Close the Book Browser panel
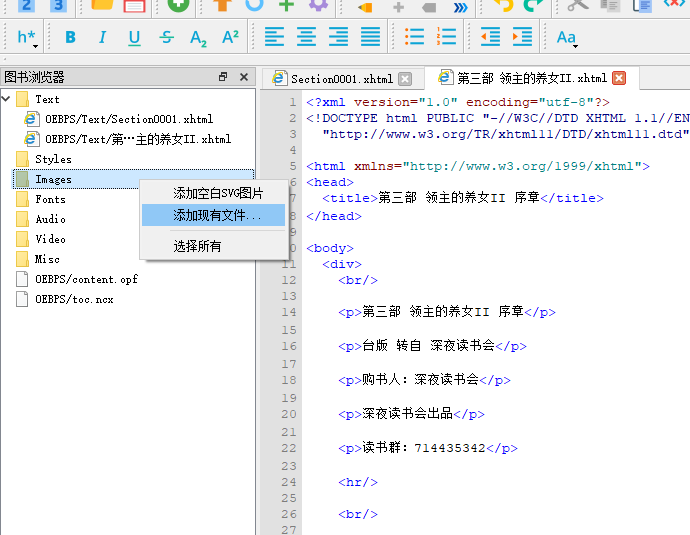 (x=244, y=77)
